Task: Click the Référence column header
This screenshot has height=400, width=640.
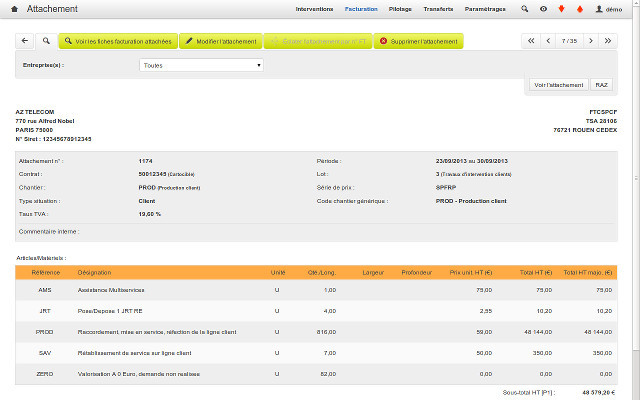Action: 45,273
